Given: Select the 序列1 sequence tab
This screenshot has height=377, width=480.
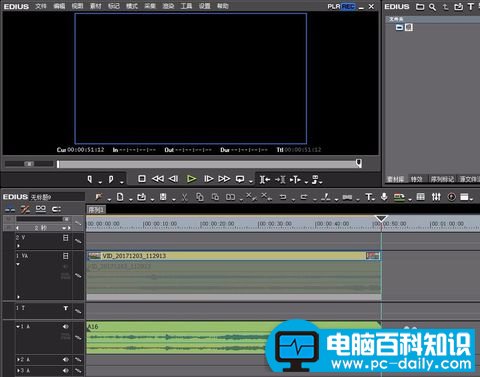Looking at the screenshot, I should (96, 210).
